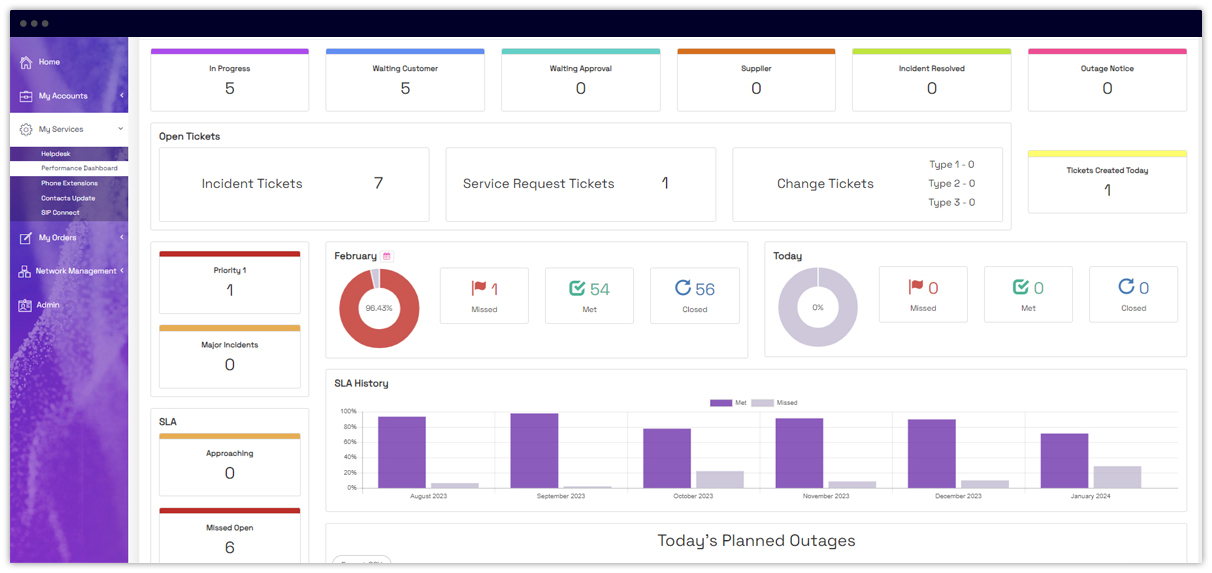Click the refresh icon in Today's Closed card
This screenshot has height=573, width=1212.
click(1126, 288)
